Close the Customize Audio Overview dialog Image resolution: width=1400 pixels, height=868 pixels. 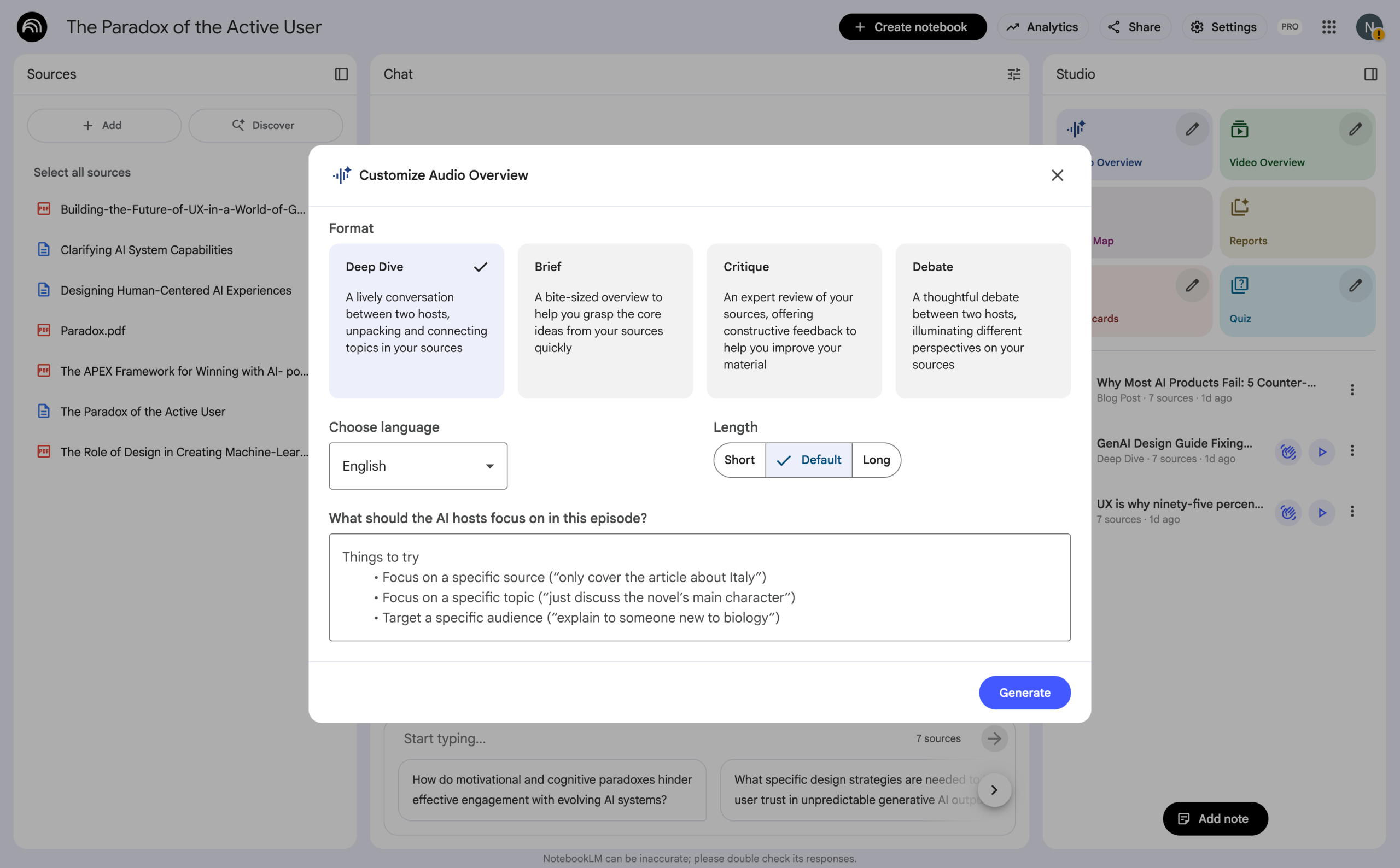tap(1057, 175)
